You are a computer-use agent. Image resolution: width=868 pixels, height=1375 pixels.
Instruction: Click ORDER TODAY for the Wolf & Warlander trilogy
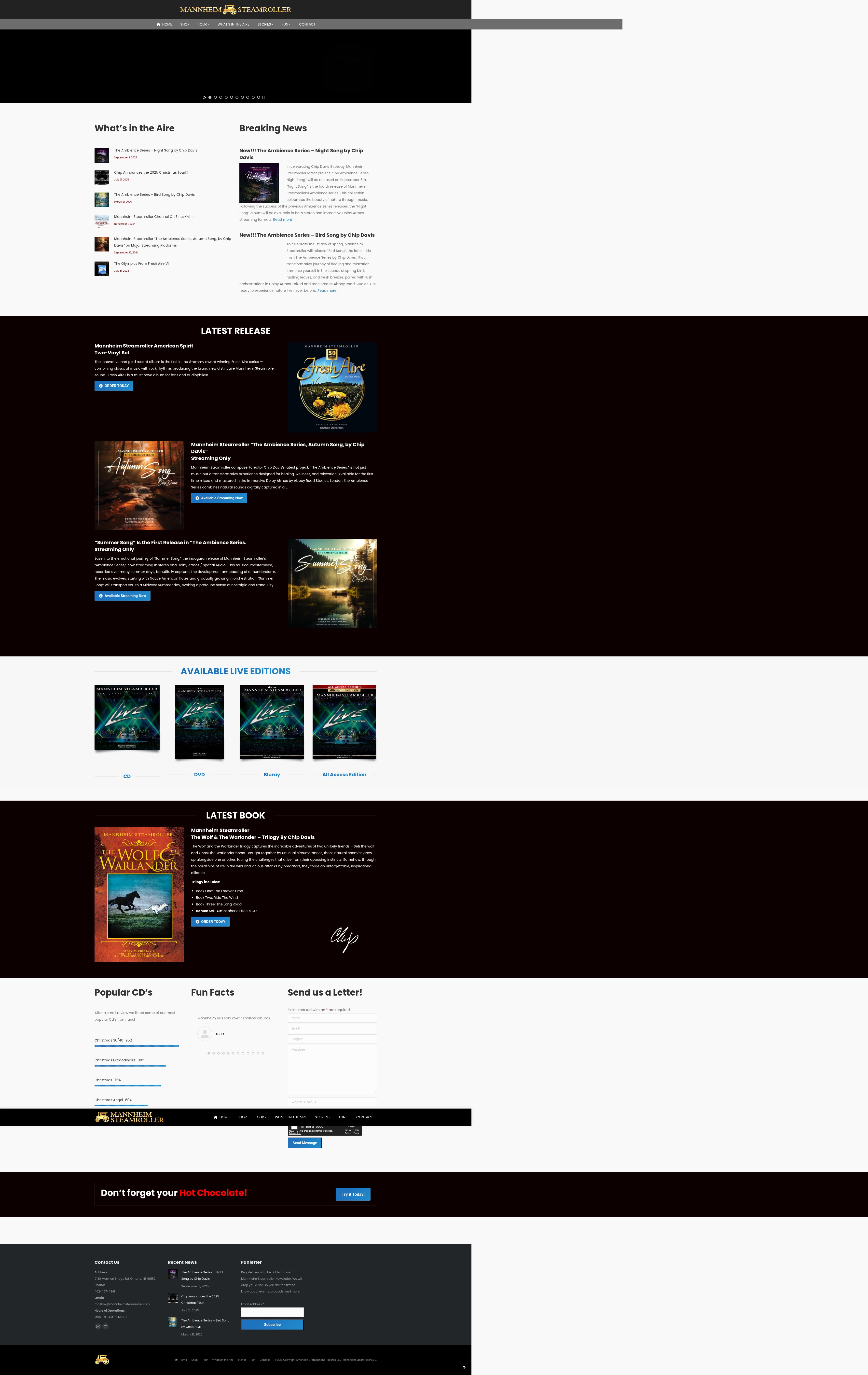pyautogui.click(x=210, y=922)
